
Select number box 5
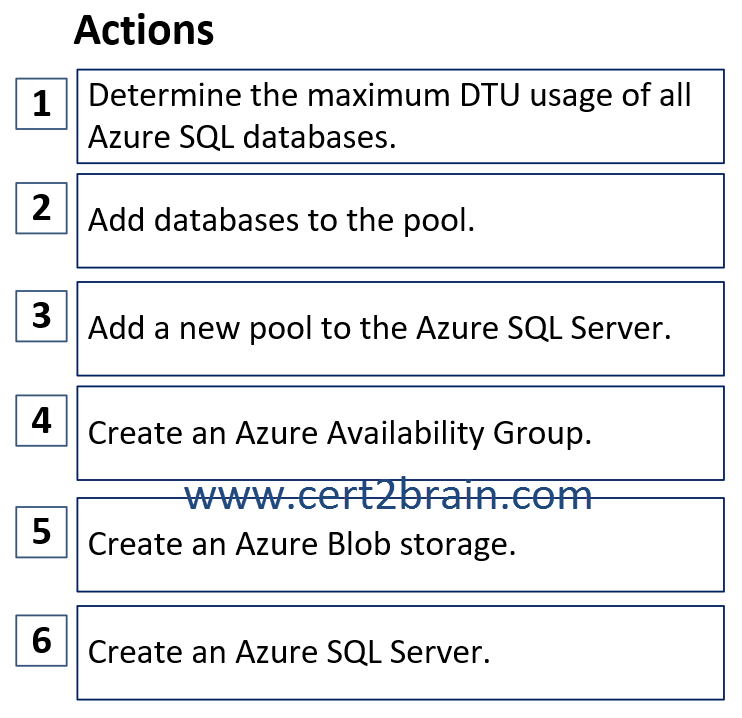coord(41,532)
